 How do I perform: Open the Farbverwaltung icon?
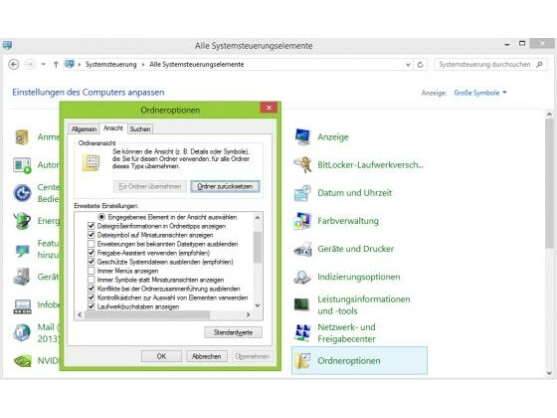(303, 221)
